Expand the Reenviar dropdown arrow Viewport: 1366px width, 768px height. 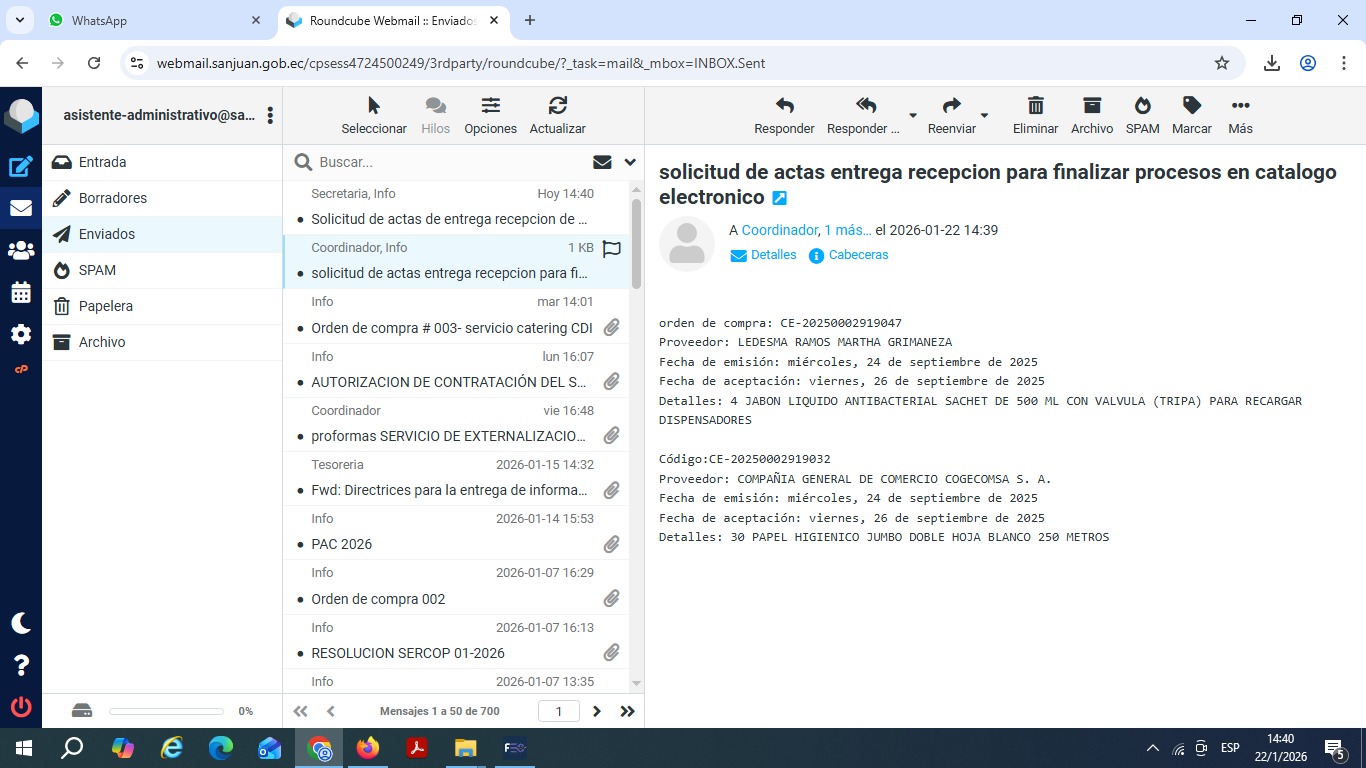pos(984,116)
